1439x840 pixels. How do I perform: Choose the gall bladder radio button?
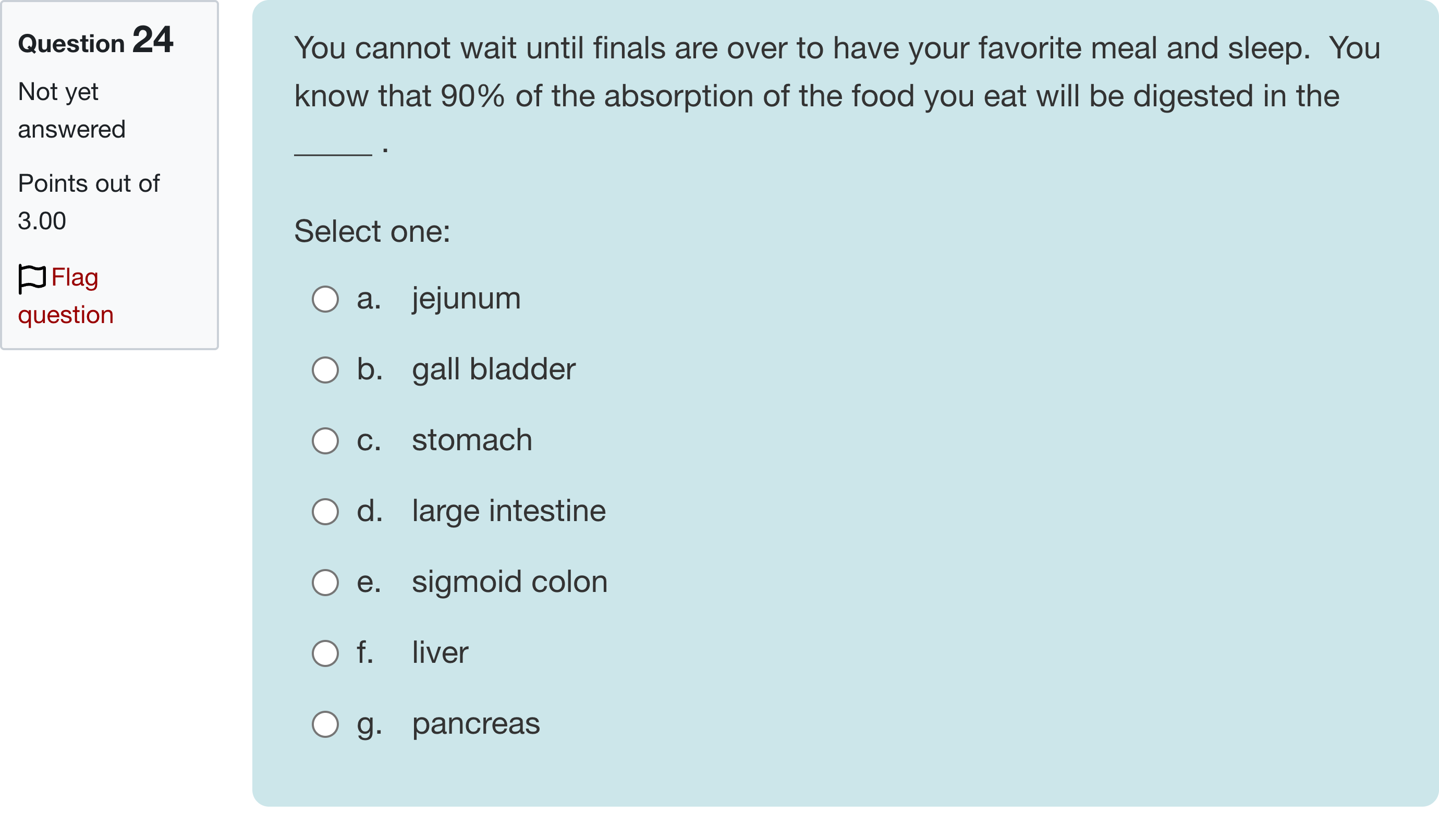pyautogui.click(x=325, y=370)
